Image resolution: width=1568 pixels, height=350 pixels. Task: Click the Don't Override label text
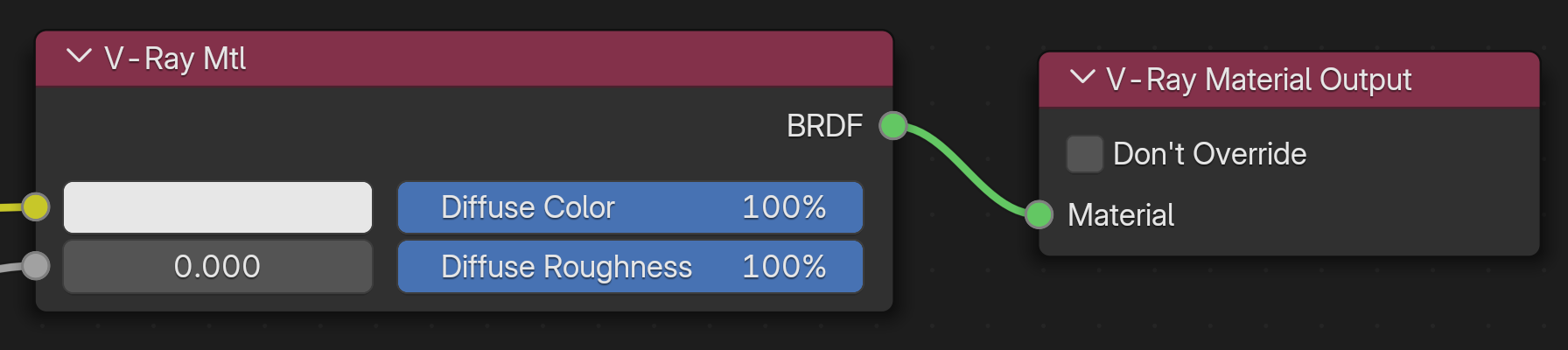(1209, 154)
